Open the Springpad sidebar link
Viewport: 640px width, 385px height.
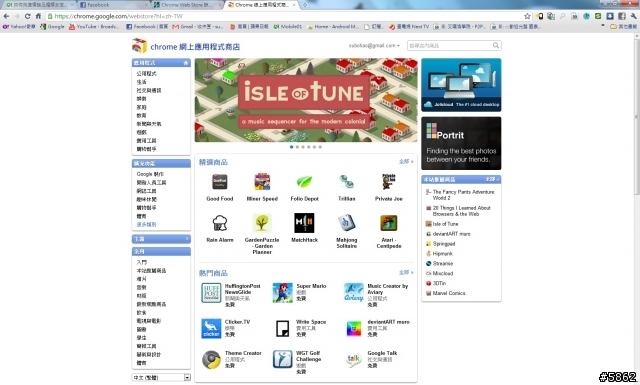pyautogui.click(x=444, y=244)
